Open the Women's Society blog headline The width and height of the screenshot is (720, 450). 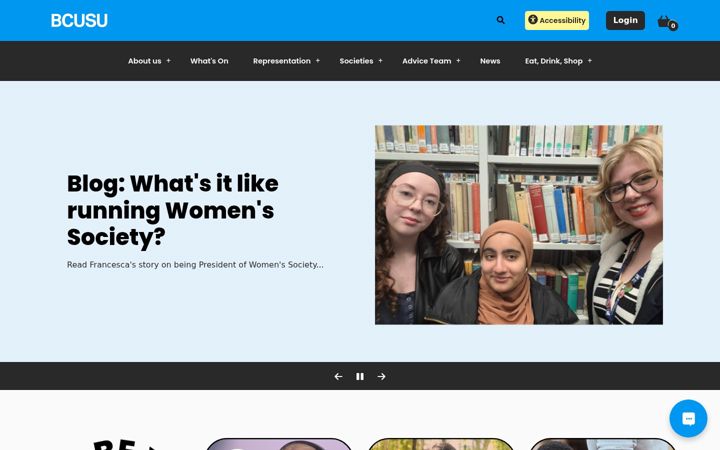173,210
